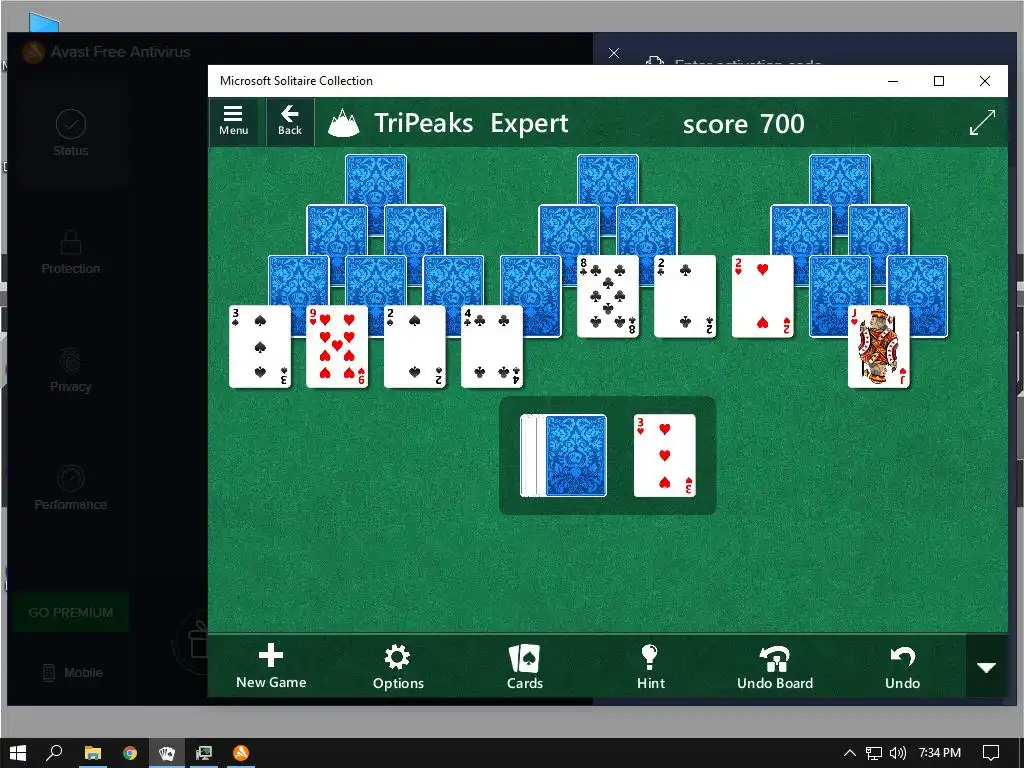The height and width of the screenshot is (768, 1024).
Task: Click the TriPeaks mountain logo icon
Action: (344, 123)
